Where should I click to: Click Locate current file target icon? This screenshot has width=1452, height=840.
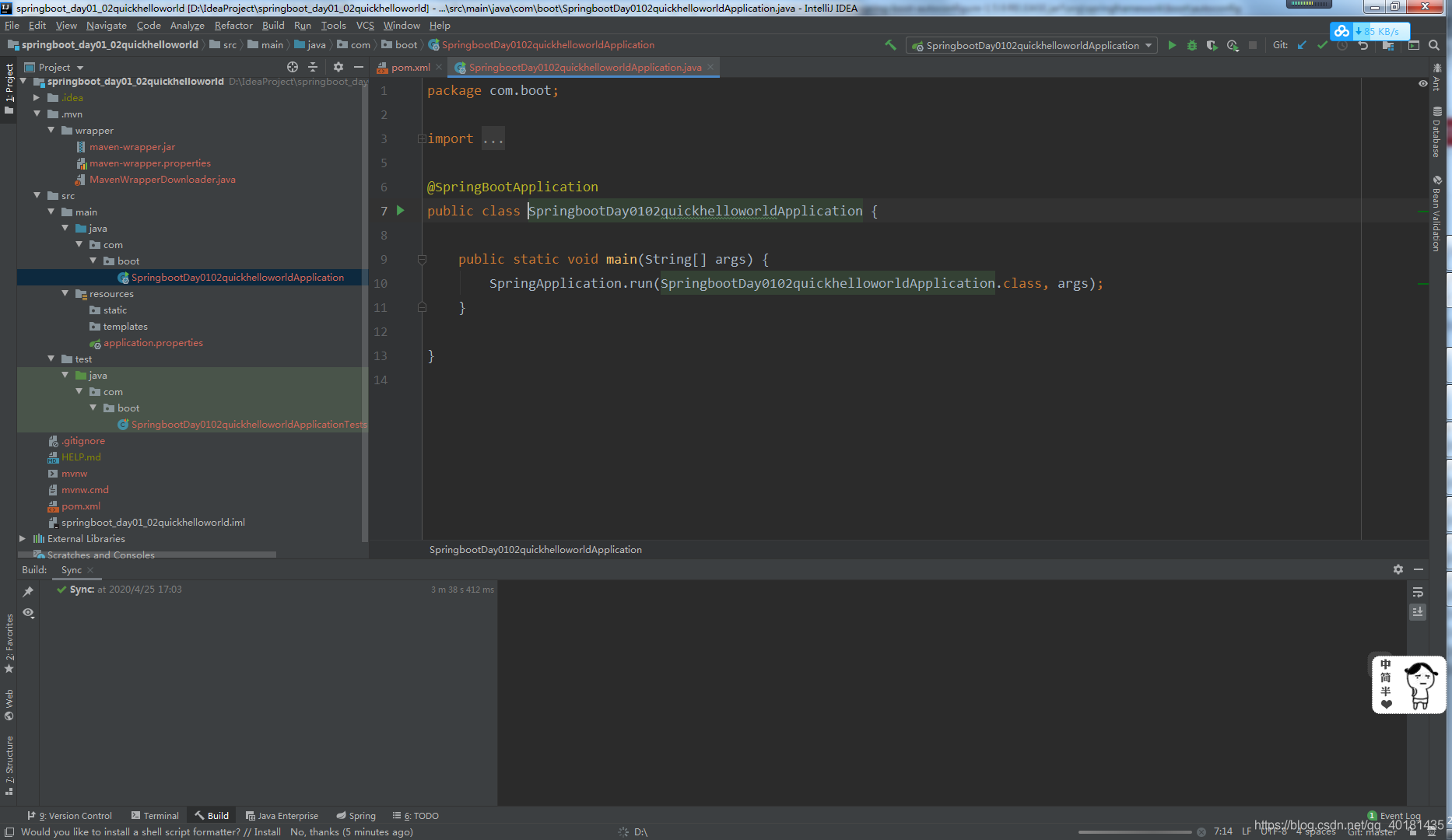click(293, 67)
